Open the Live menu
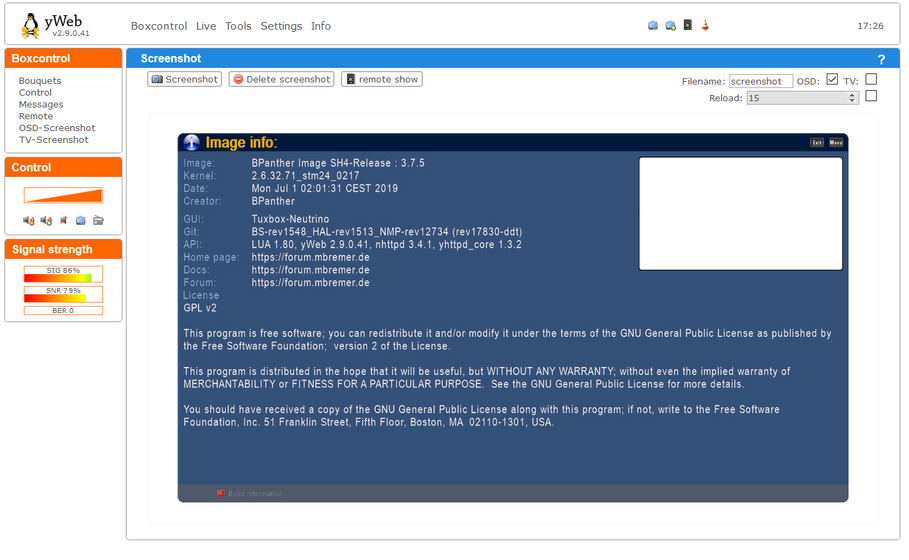909x560 pixels. point(206,26)
